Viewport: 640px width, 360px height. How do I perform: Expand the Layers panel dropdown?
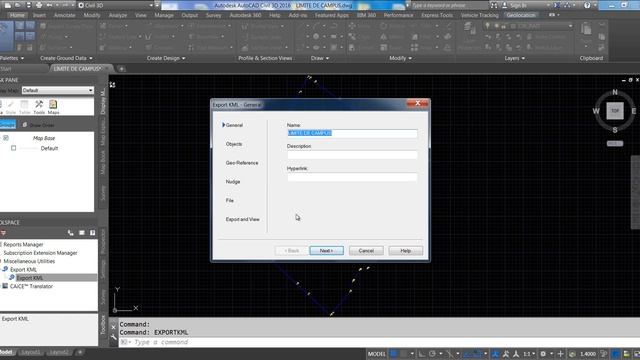(515, 58)
